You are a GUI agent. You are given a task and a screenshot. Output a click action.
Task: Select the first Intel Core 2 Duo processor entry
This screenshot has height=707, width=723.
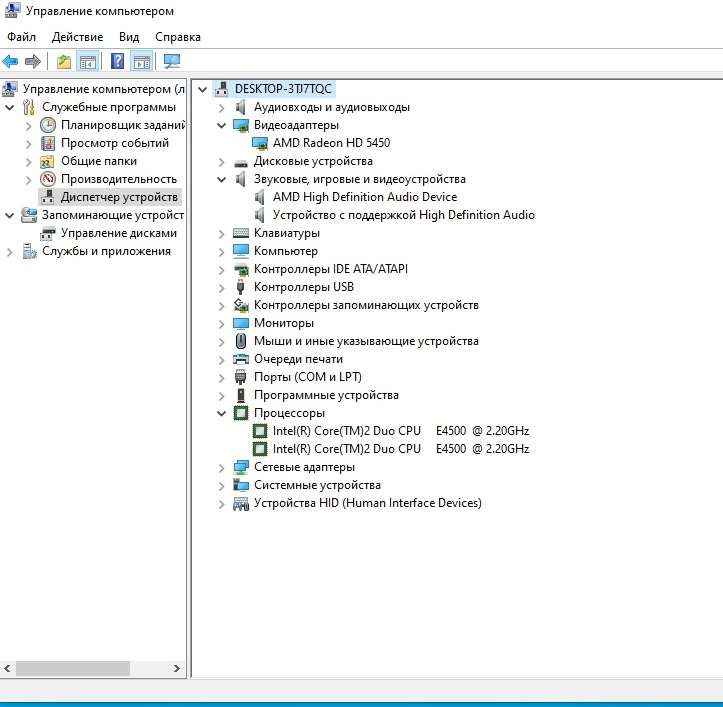[x=400, y=431]
